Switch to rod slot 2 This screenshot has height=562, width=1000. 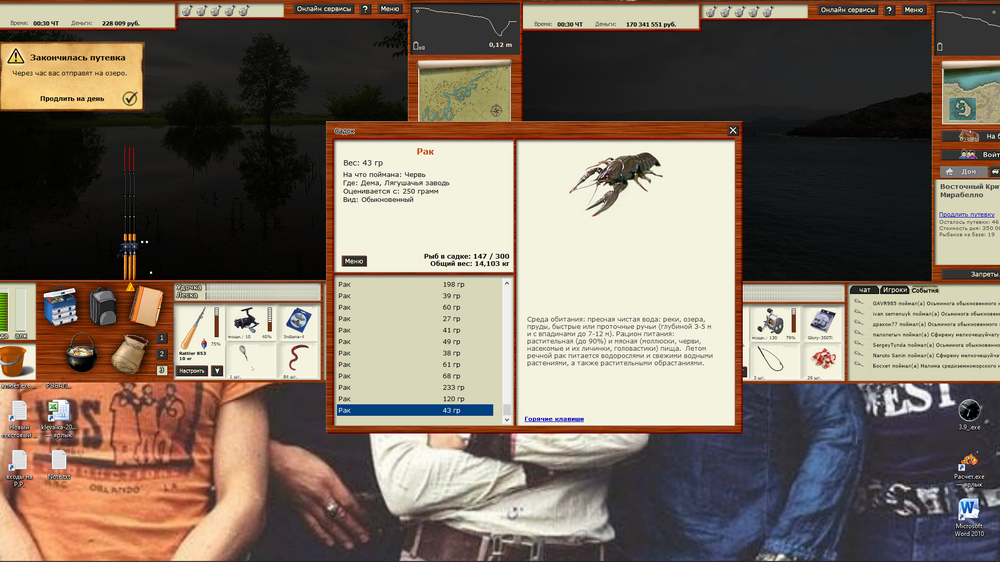click(x=161, y=354)
